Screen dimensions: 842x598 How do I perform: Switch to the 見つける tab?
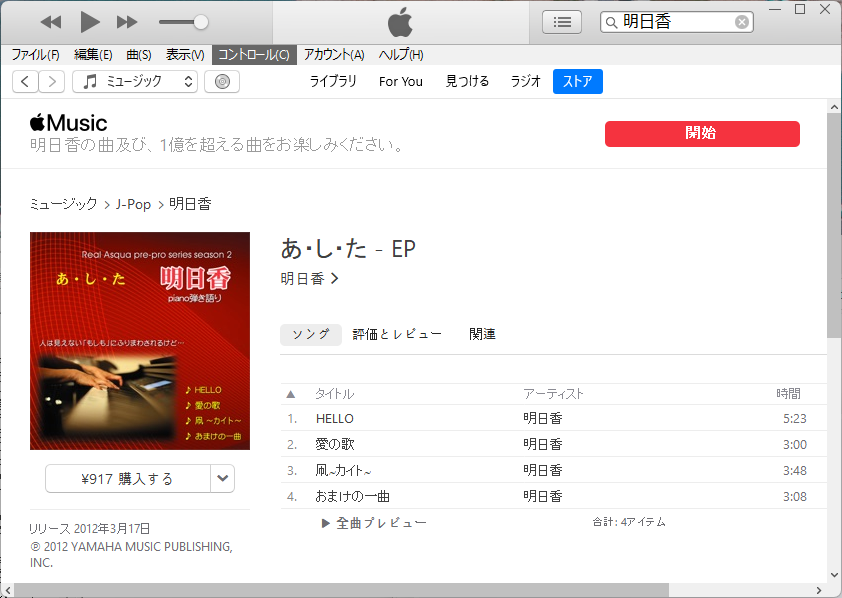pos(467,81)
